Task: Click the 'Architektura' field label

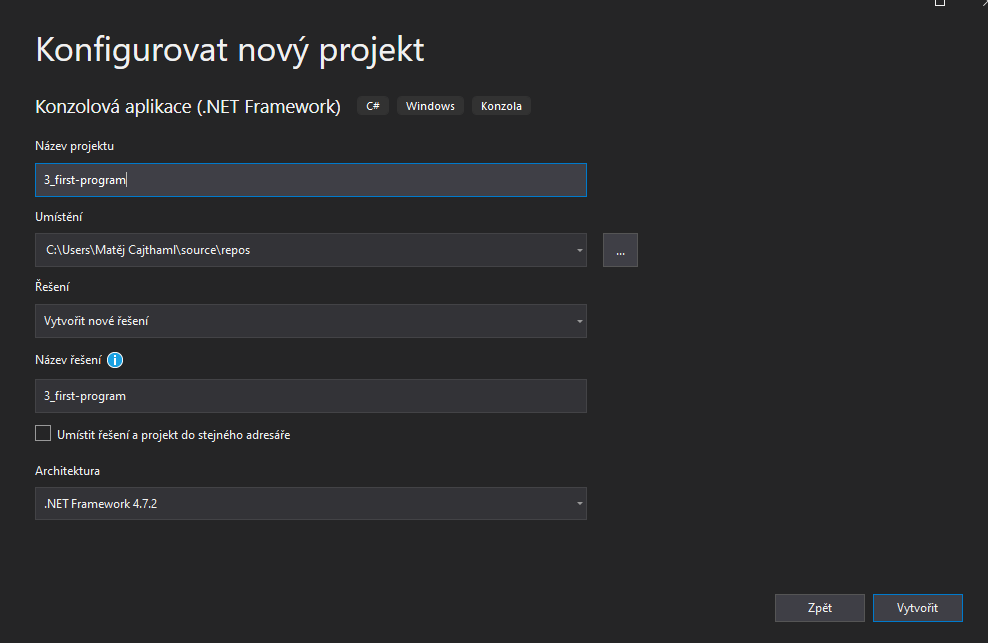Action: [x=68, y=471]
